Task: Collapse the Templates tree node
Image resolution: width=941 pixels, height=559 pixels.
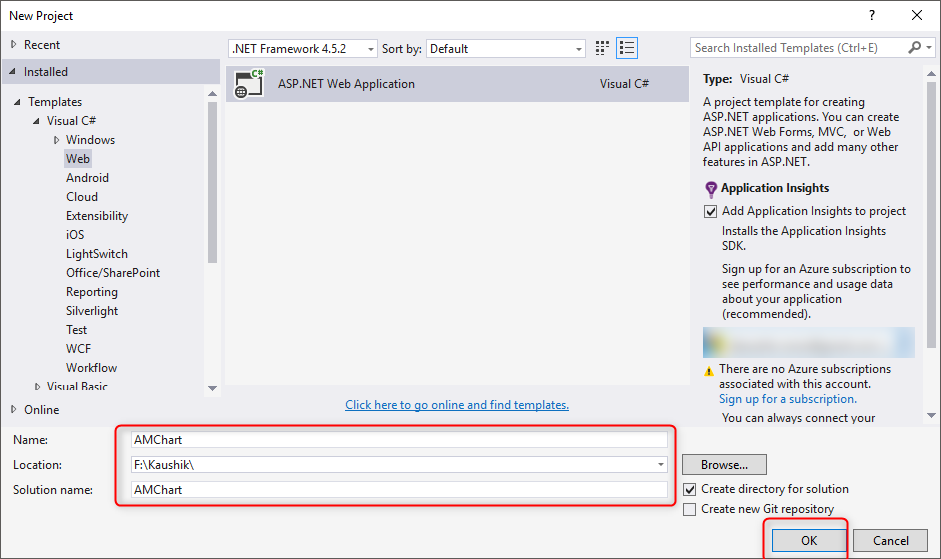Action: point(17,102)
